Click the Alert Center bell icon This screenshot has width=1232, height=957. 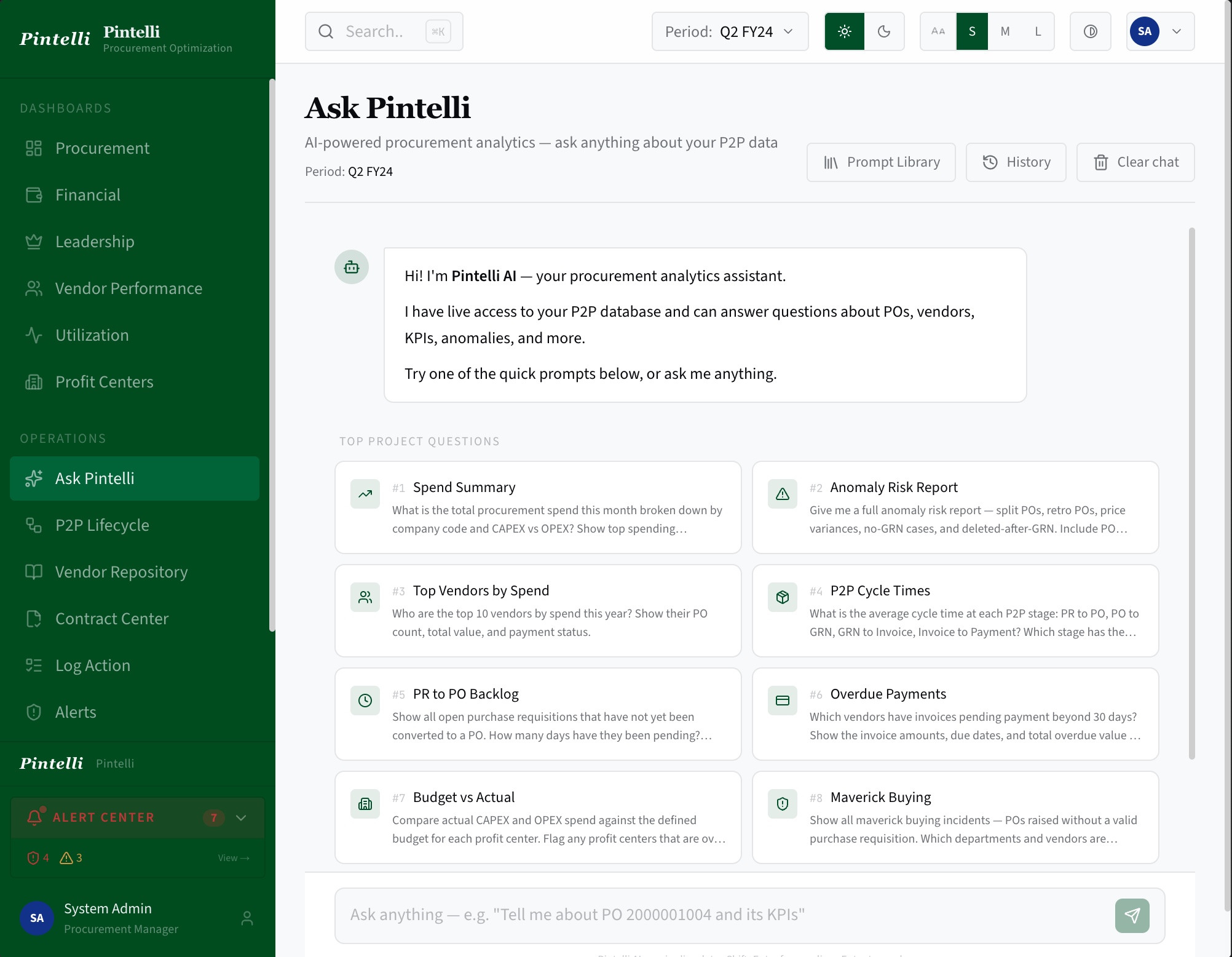[x=35, y=817]
